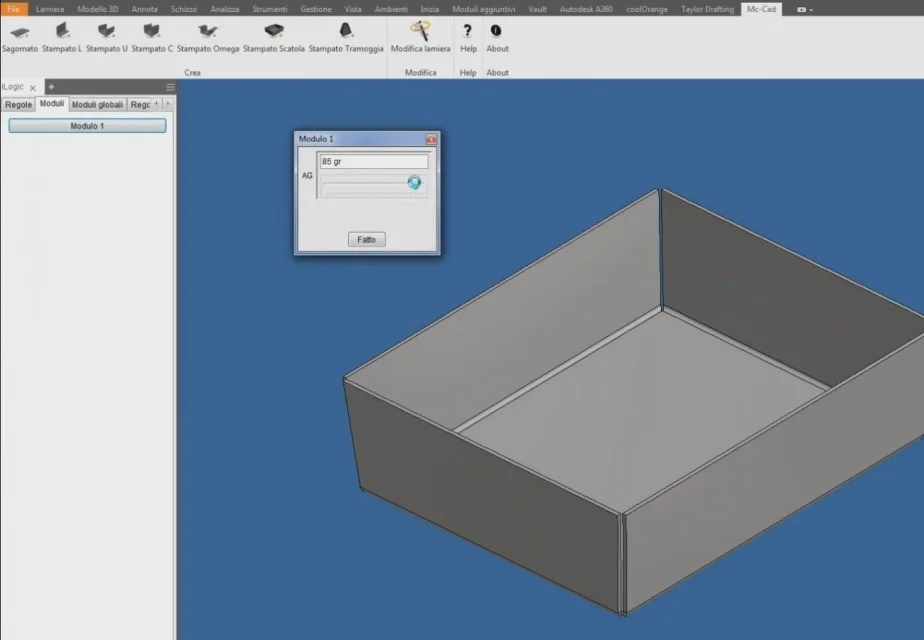This screenshot has height=640, width=924.
Task: Choose the Stampato L tool
Action: (x=62, y=38)
